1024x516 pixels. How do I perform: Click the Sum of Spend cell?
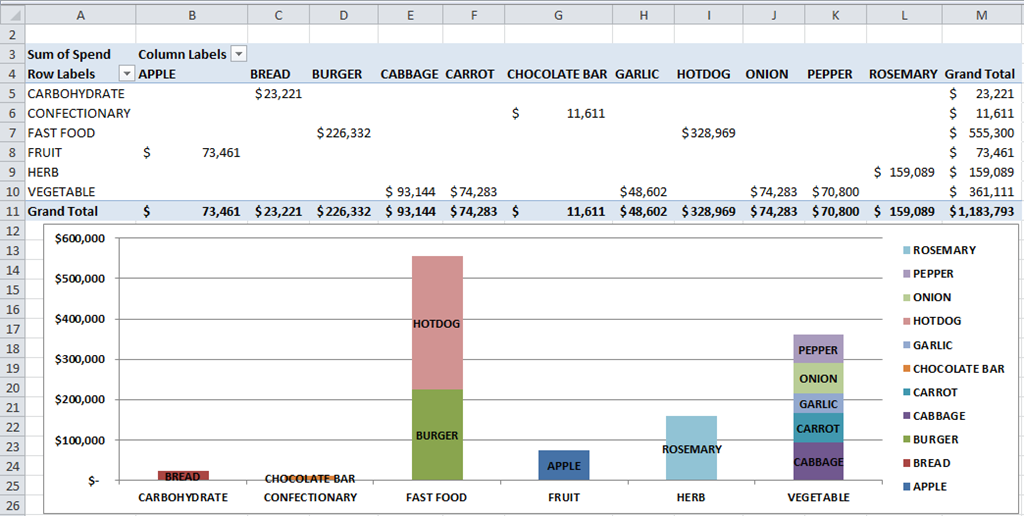80,54
